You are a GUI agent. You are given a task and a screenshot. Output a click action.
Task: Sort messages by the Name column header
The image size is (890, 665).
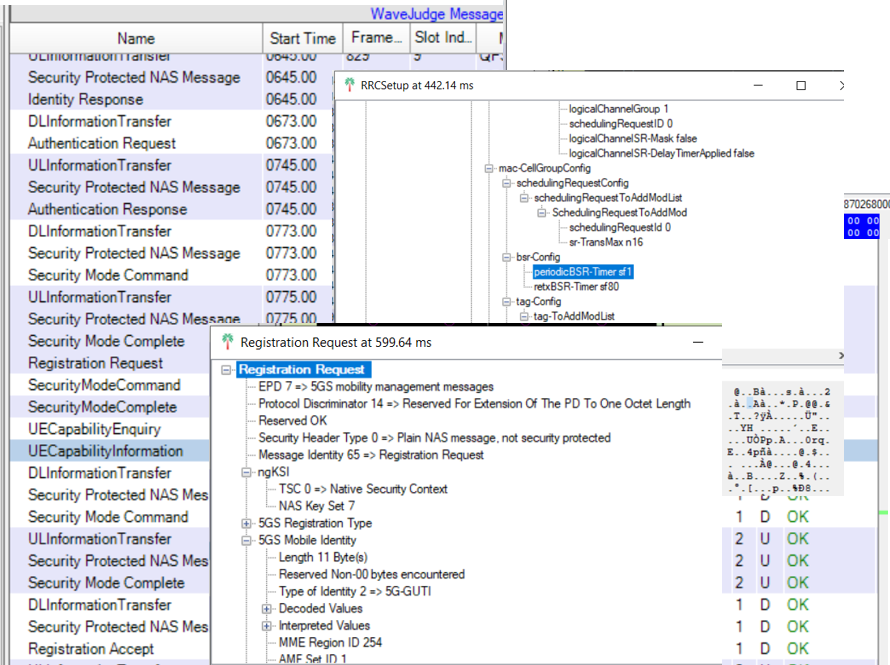(x=136, y=38)
